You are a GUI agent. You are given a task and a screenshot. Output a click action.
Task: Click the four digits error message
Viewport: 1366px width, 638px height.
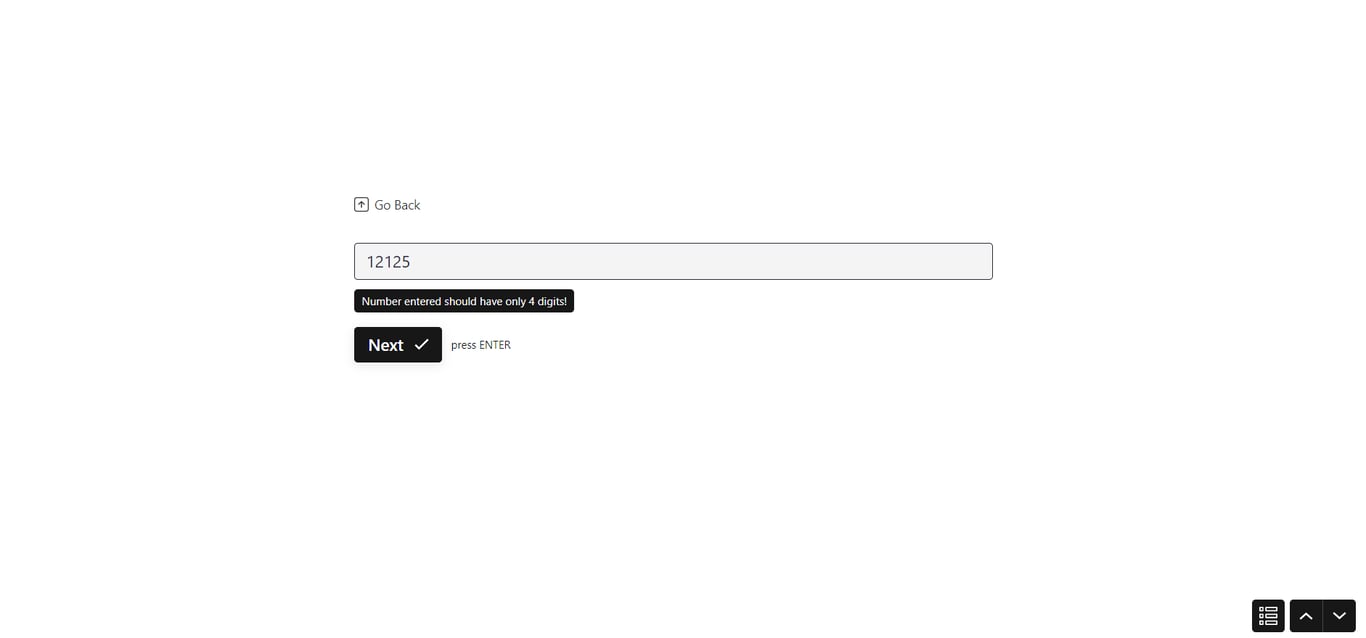[x=464, y=301]
